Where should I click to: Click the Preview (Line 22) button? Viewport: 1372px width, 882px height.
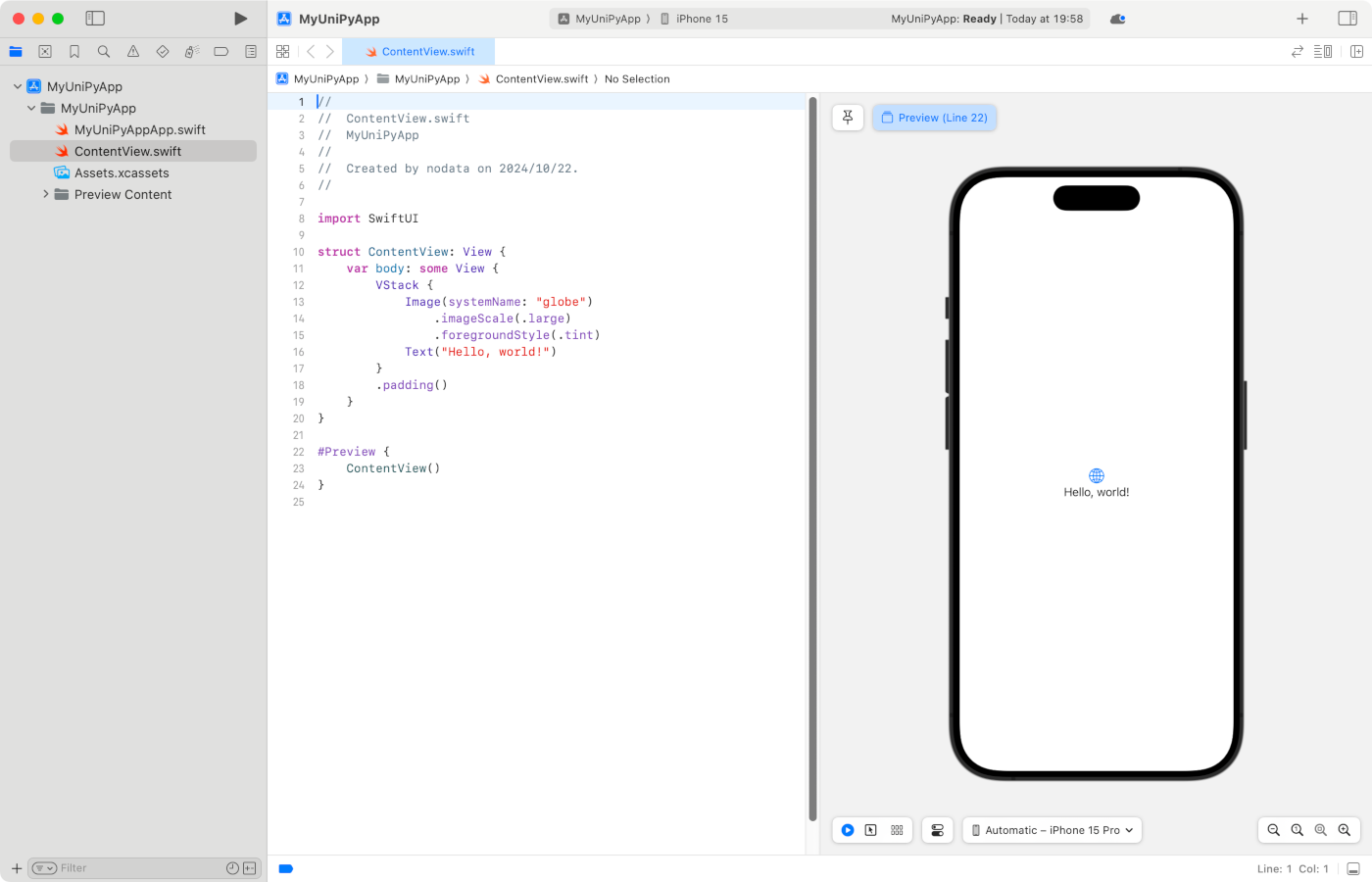pos(934,118)
